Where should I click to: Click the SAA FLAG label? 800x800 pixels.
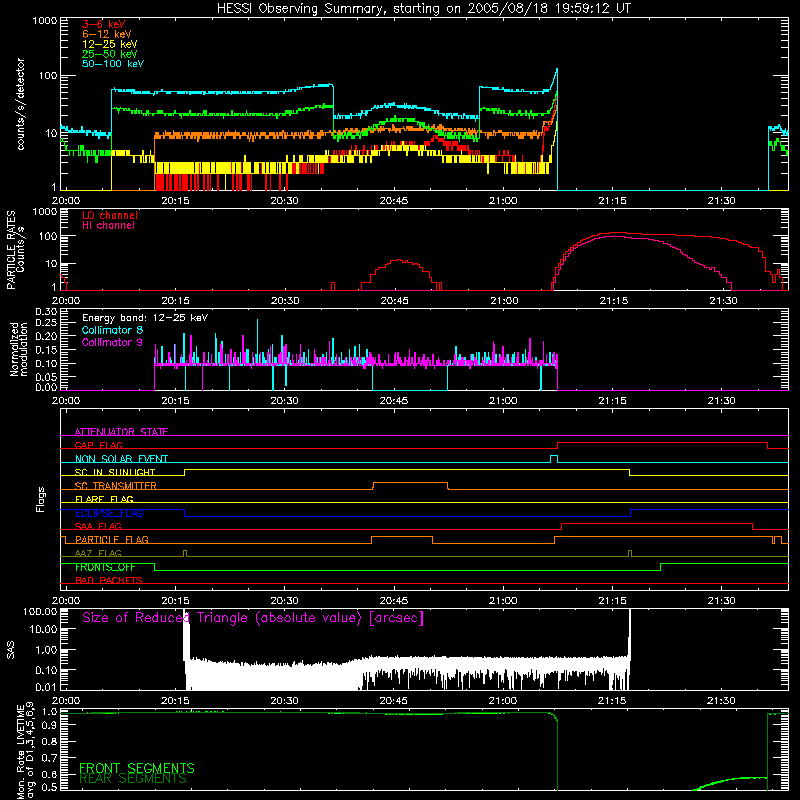[x=98, y=526]
